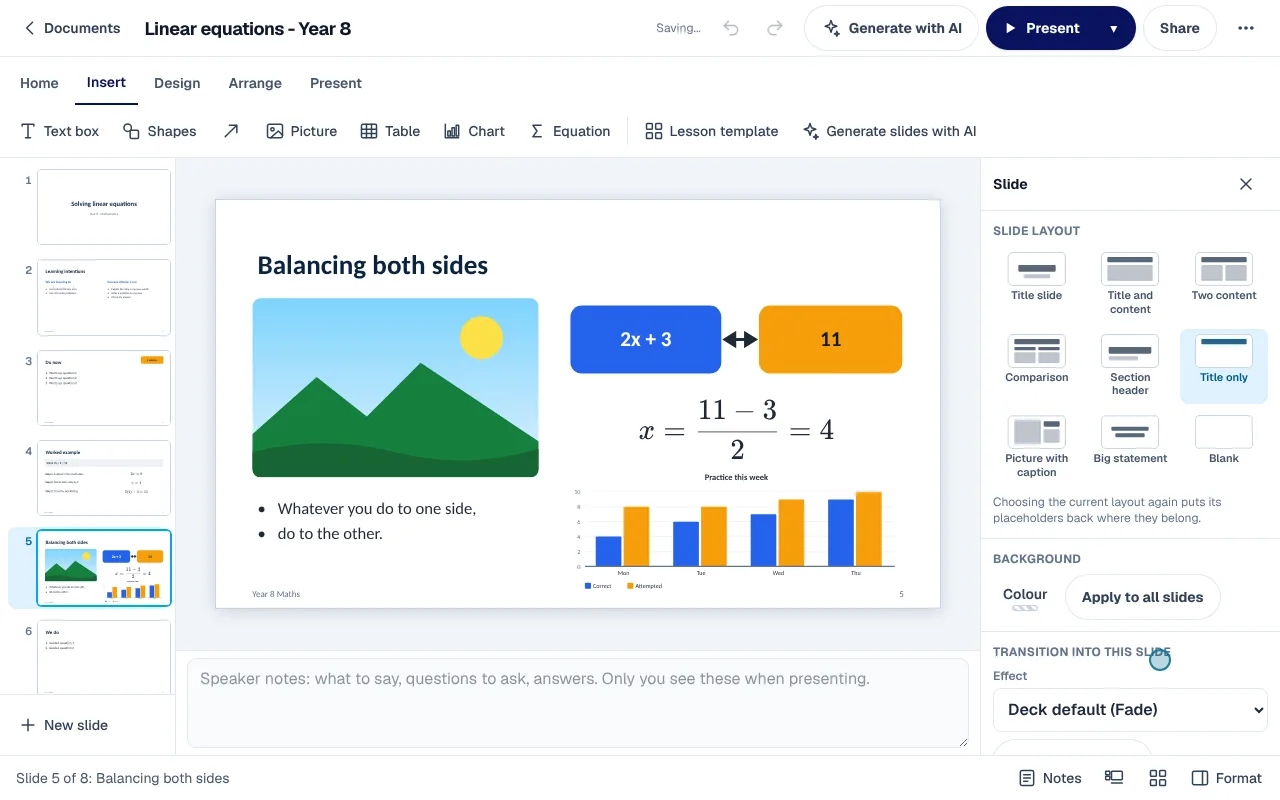Select slide 1 thumbnail

pyautogui.click(x=104, y=207)
